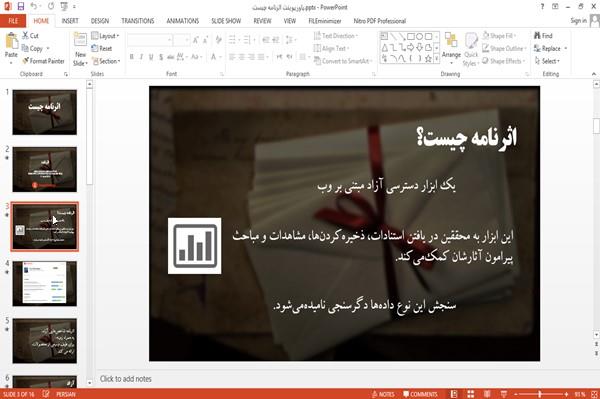Open Shape Effects dropdown

[x=504, y=61]
